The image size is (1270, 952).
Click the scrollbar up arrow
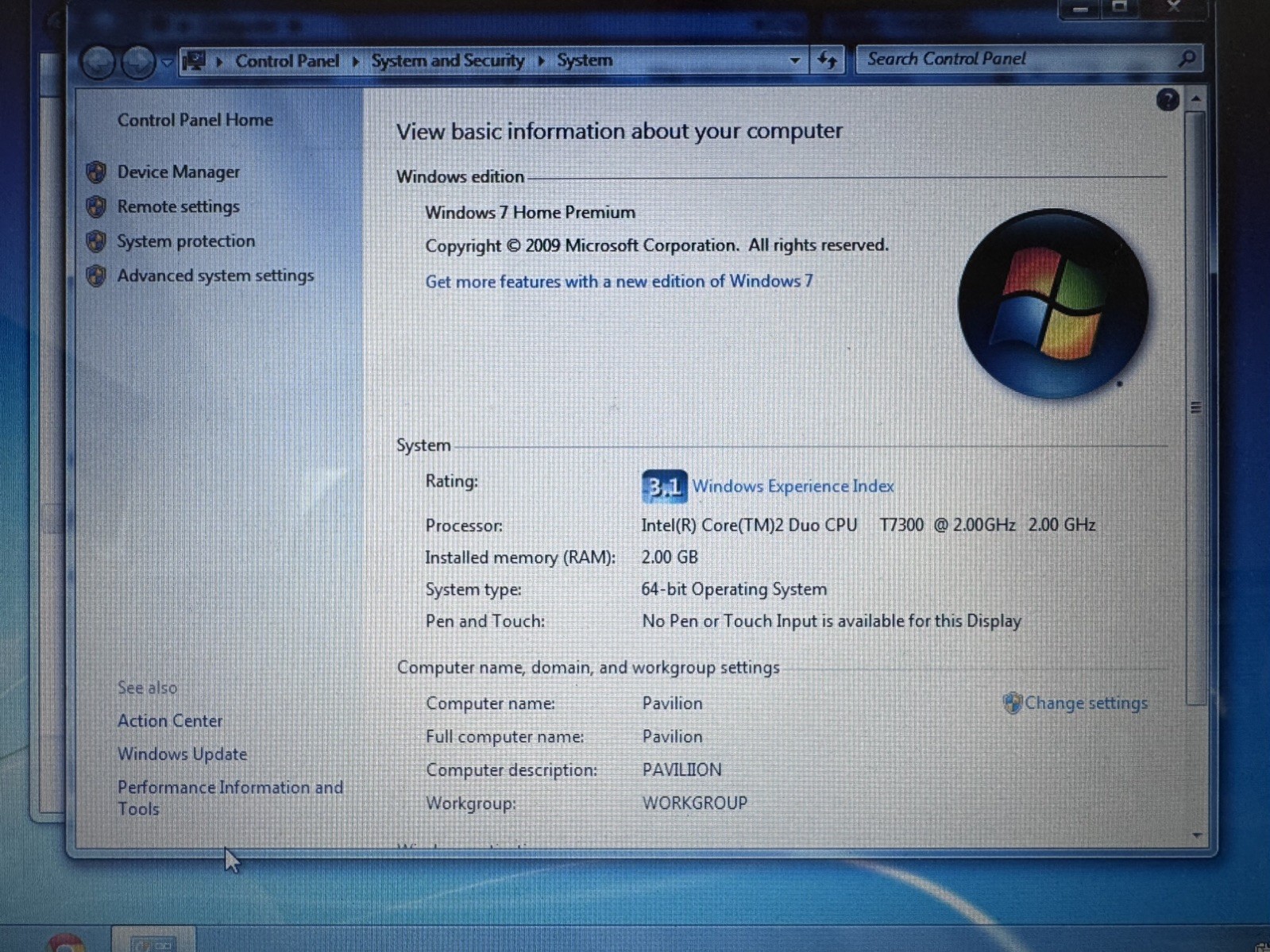[1196, 99]
